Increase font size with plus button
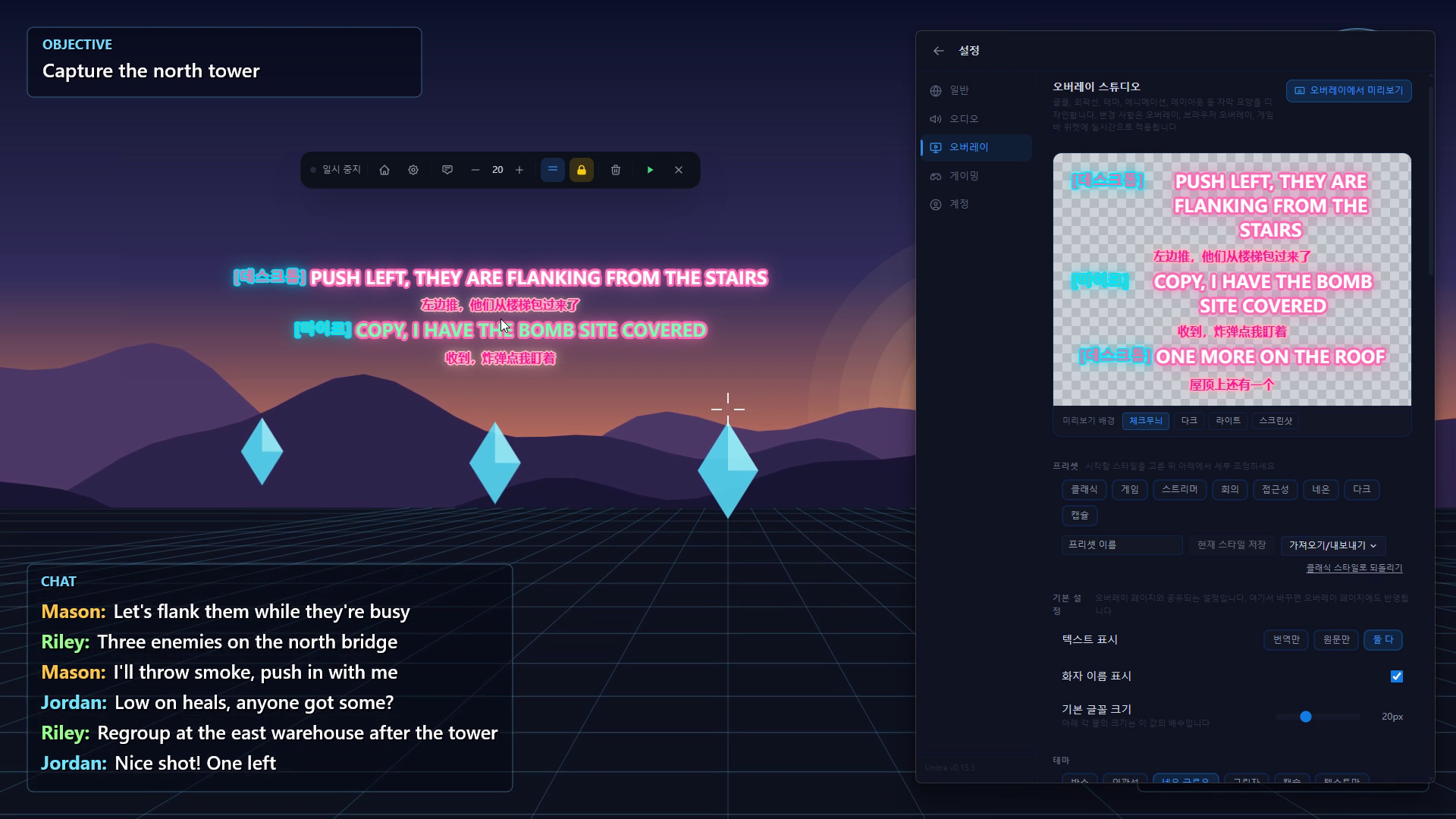 coord(519,170)
